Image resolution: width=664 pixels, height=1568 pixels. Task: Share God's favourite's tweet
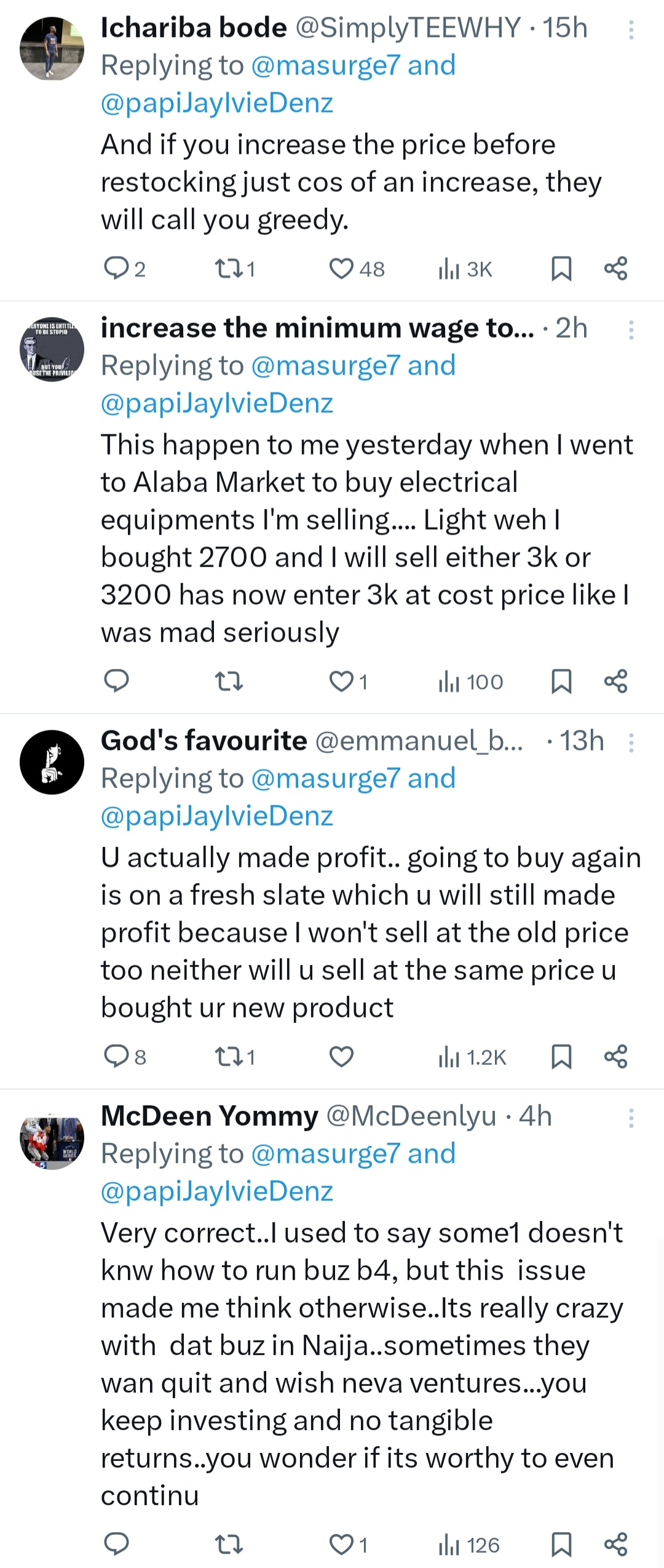(x=615, y=1056)
